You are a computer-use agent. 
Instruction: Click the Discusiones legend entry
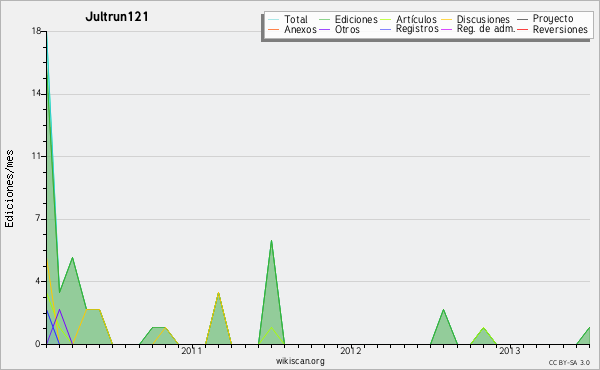tap(483, 19)
